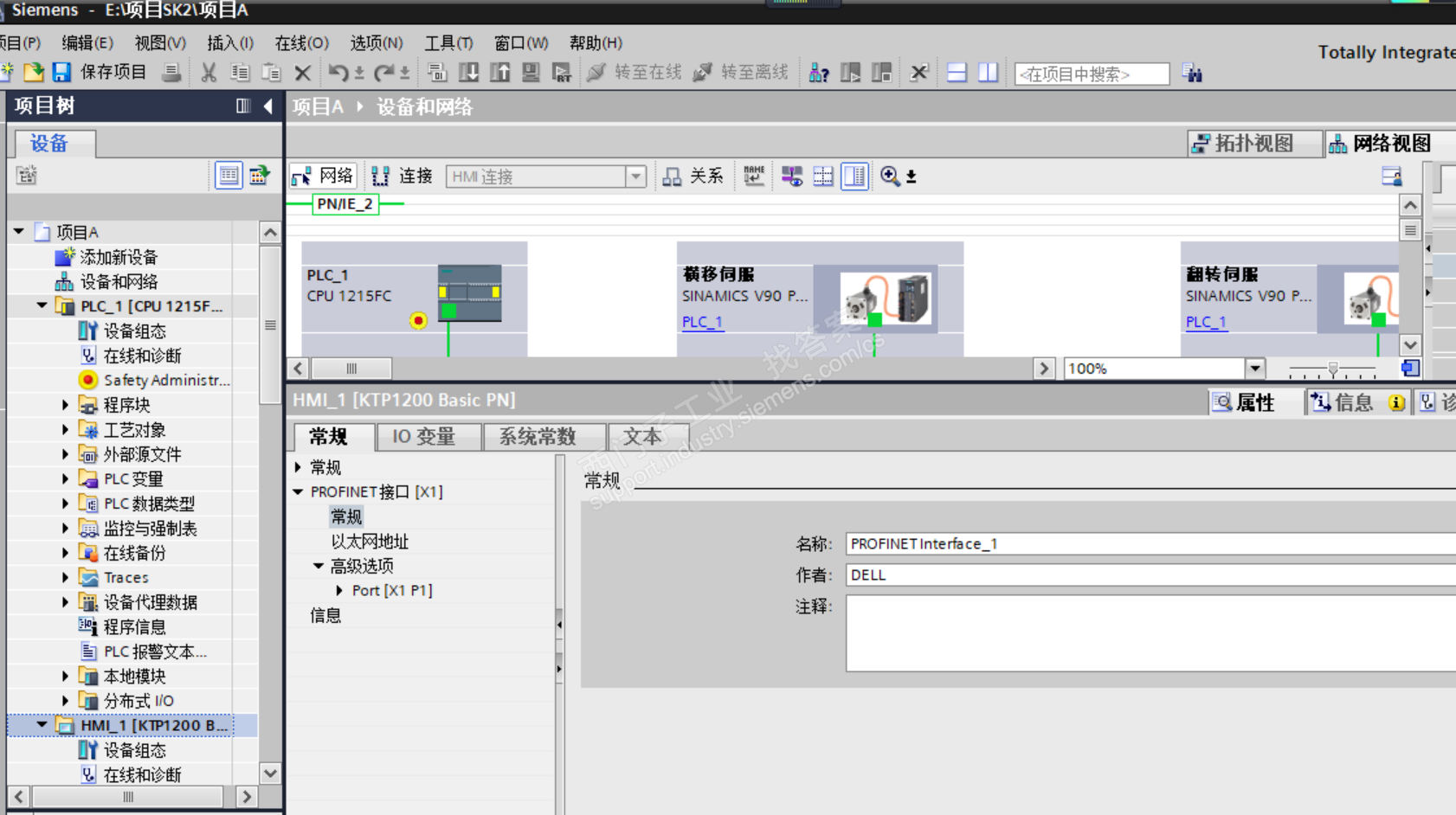
Task: Select the PN/IE_2 network label
Action: point(345,204)
